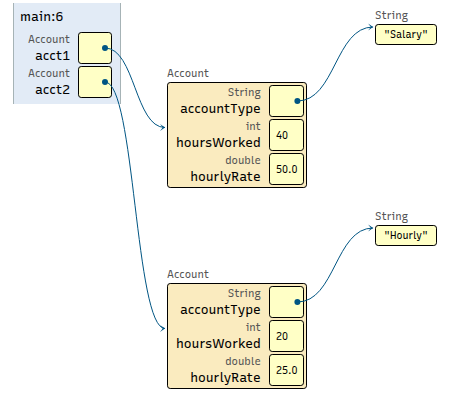Click the String label above "Hourly"
Screen dimensions: 450x408
click(392, 217)
